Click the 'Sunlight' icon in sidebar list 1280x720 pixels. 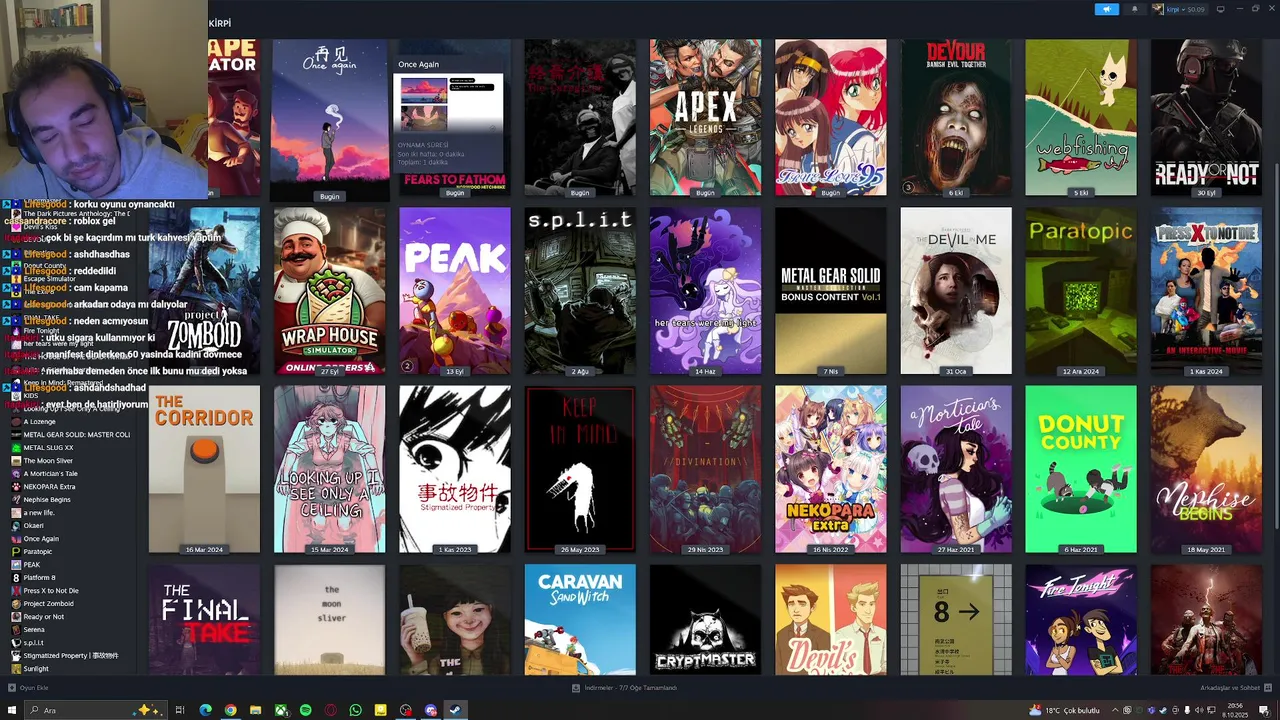[16, 669]
